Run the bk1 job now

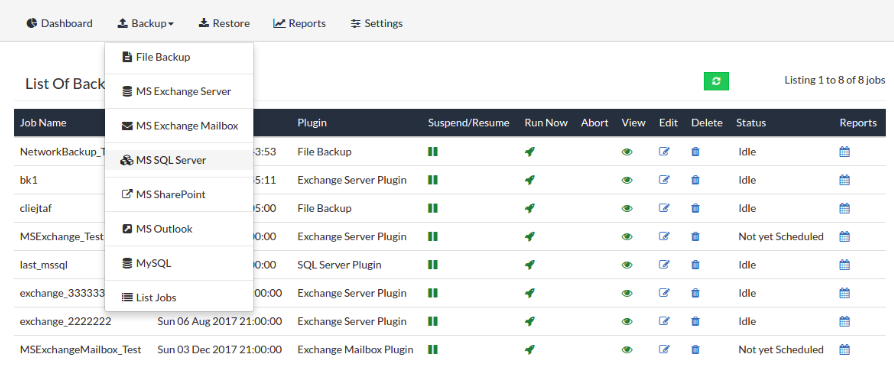click(530, 180)
